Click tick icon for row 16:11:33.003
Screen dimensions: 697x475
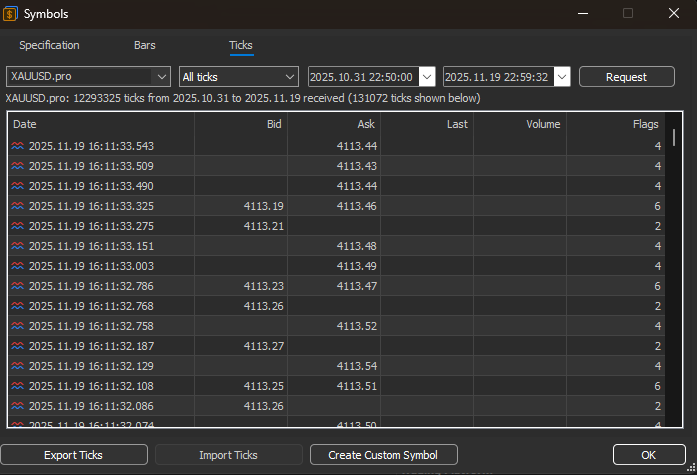pos(17,266)
